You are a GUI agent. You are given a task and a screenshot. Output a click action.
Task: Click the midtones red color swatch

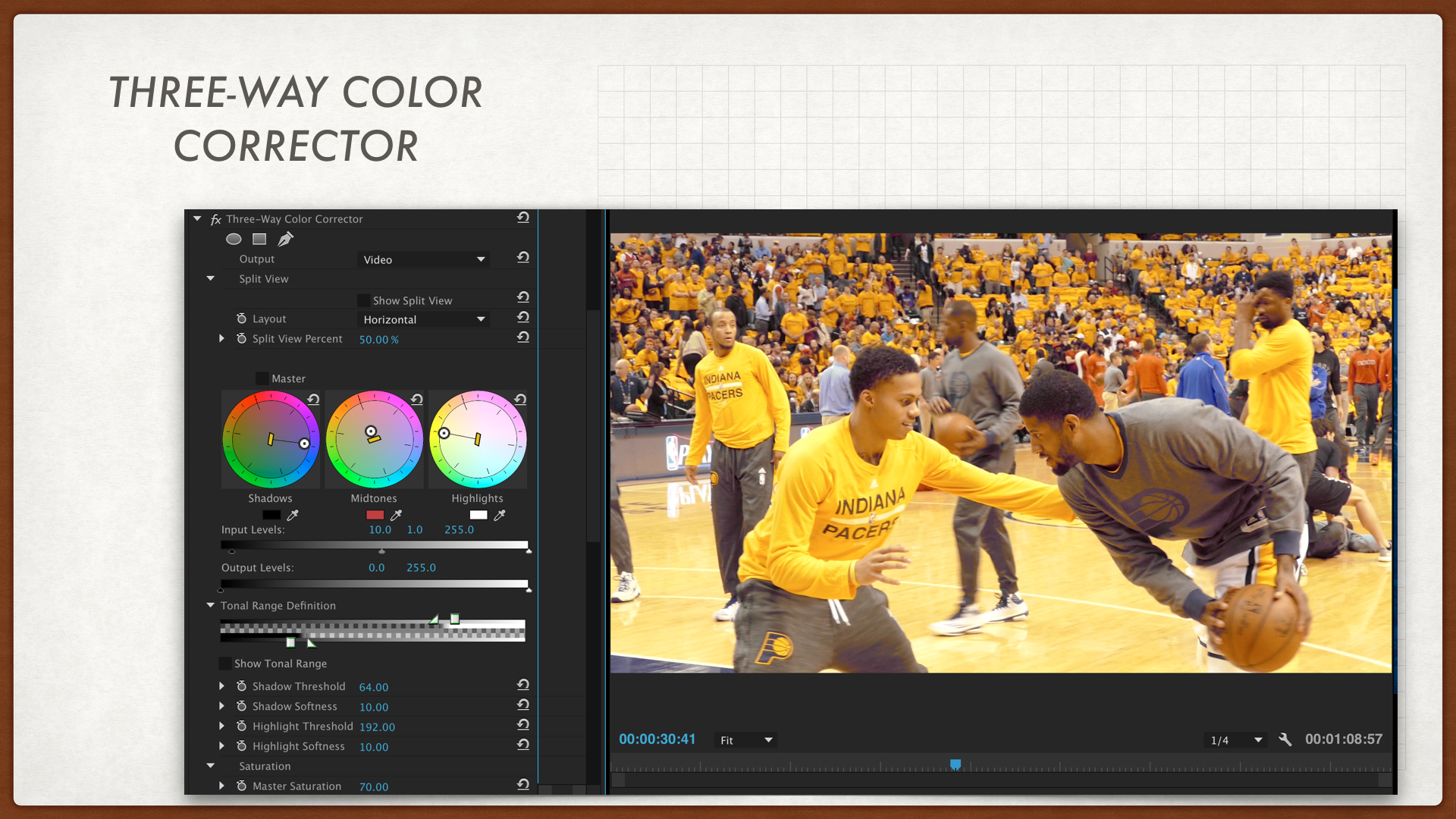click(375, 515)
